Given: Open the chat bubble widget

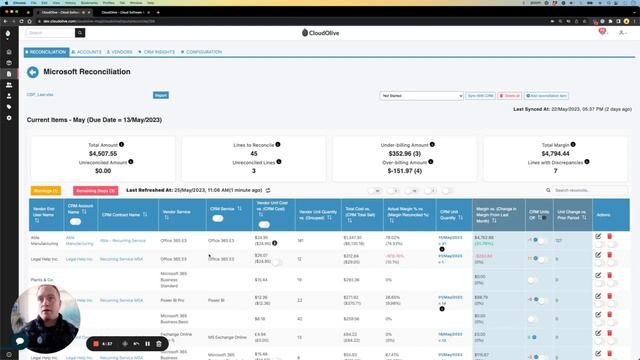Looking at the screenshot, I should [20, 340].
